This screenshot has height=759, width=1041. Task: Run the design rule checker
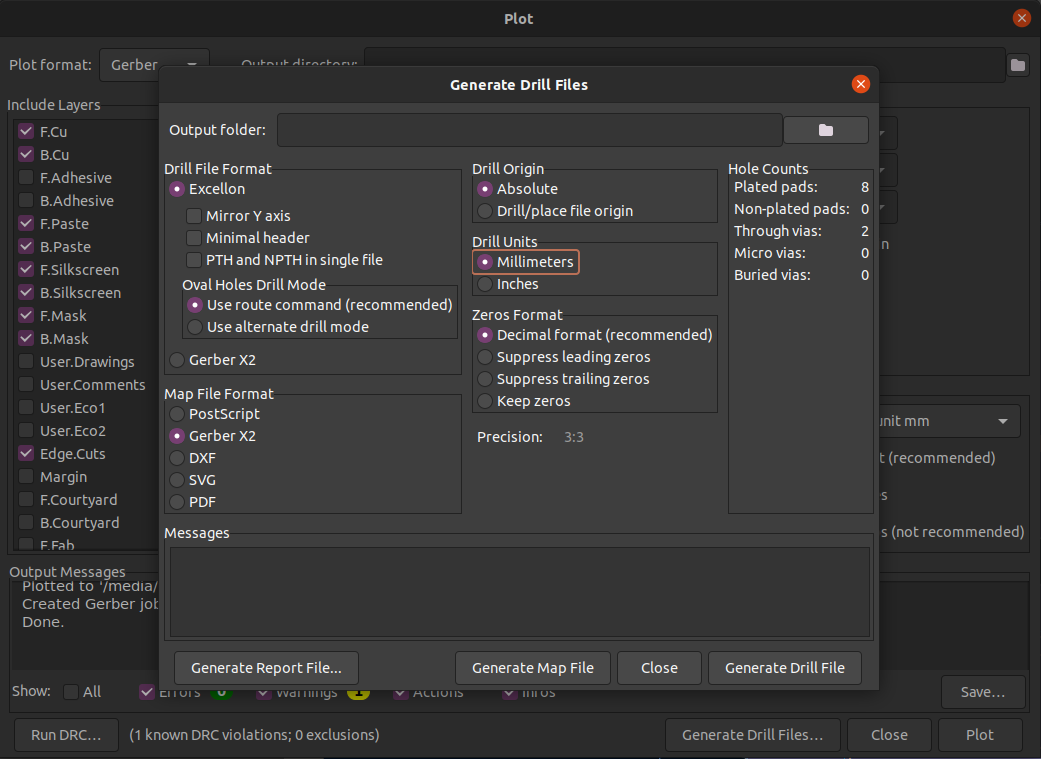point(66,734)
